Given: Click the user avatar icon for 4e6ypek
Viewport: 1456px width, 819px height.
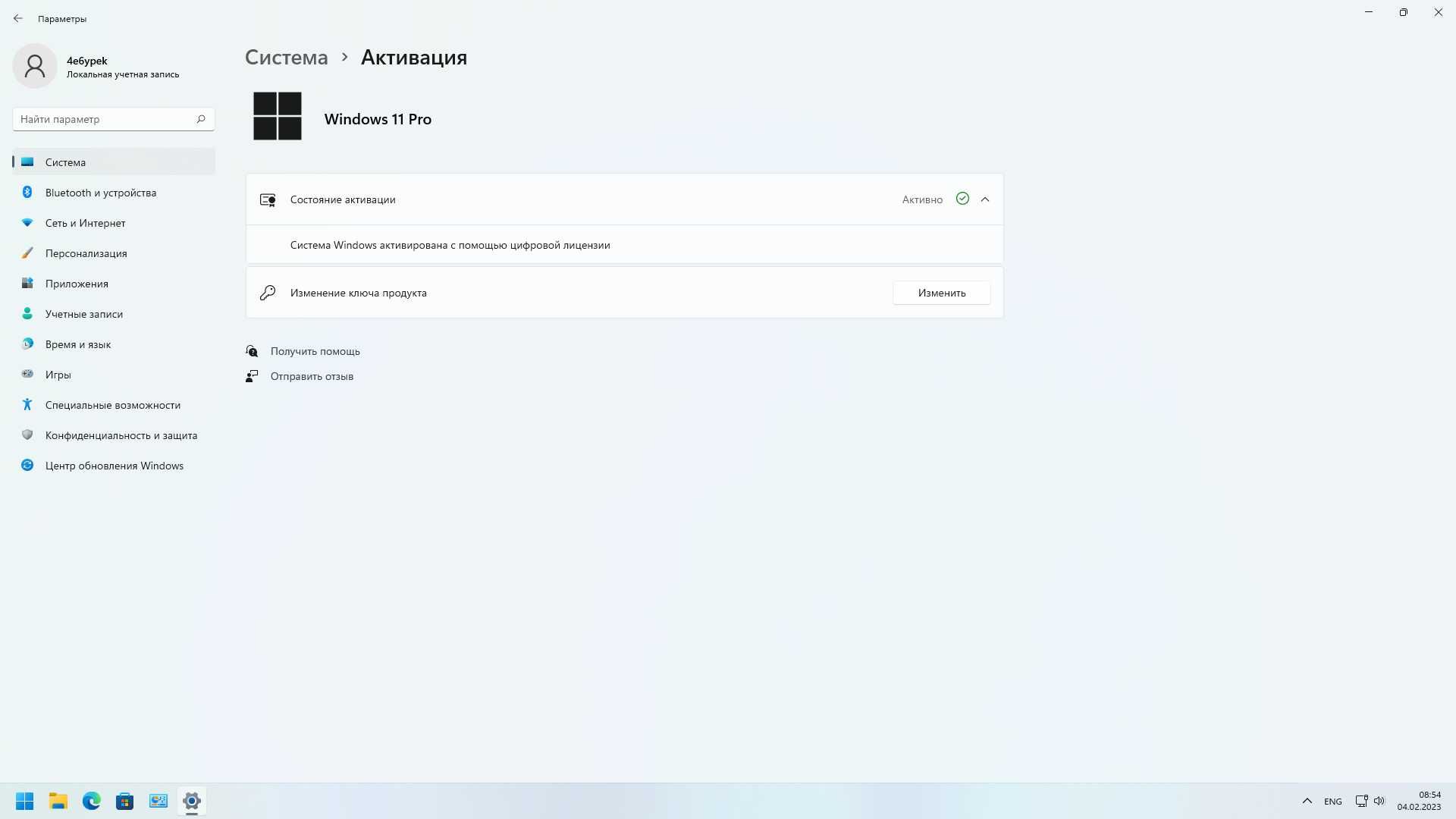Looking at the screenshot, I should [35, 66].
